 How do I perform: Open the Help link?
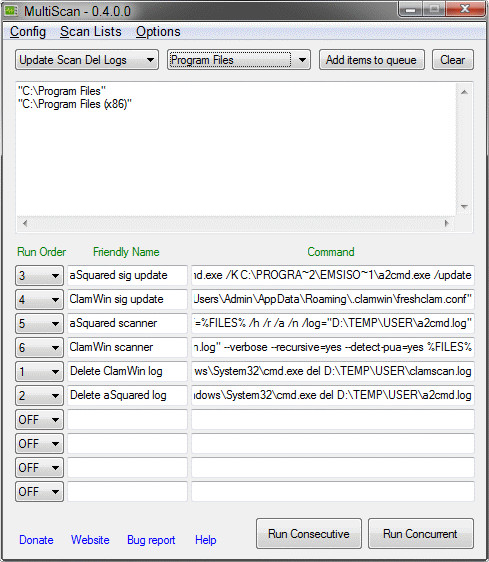pos(205,540)
